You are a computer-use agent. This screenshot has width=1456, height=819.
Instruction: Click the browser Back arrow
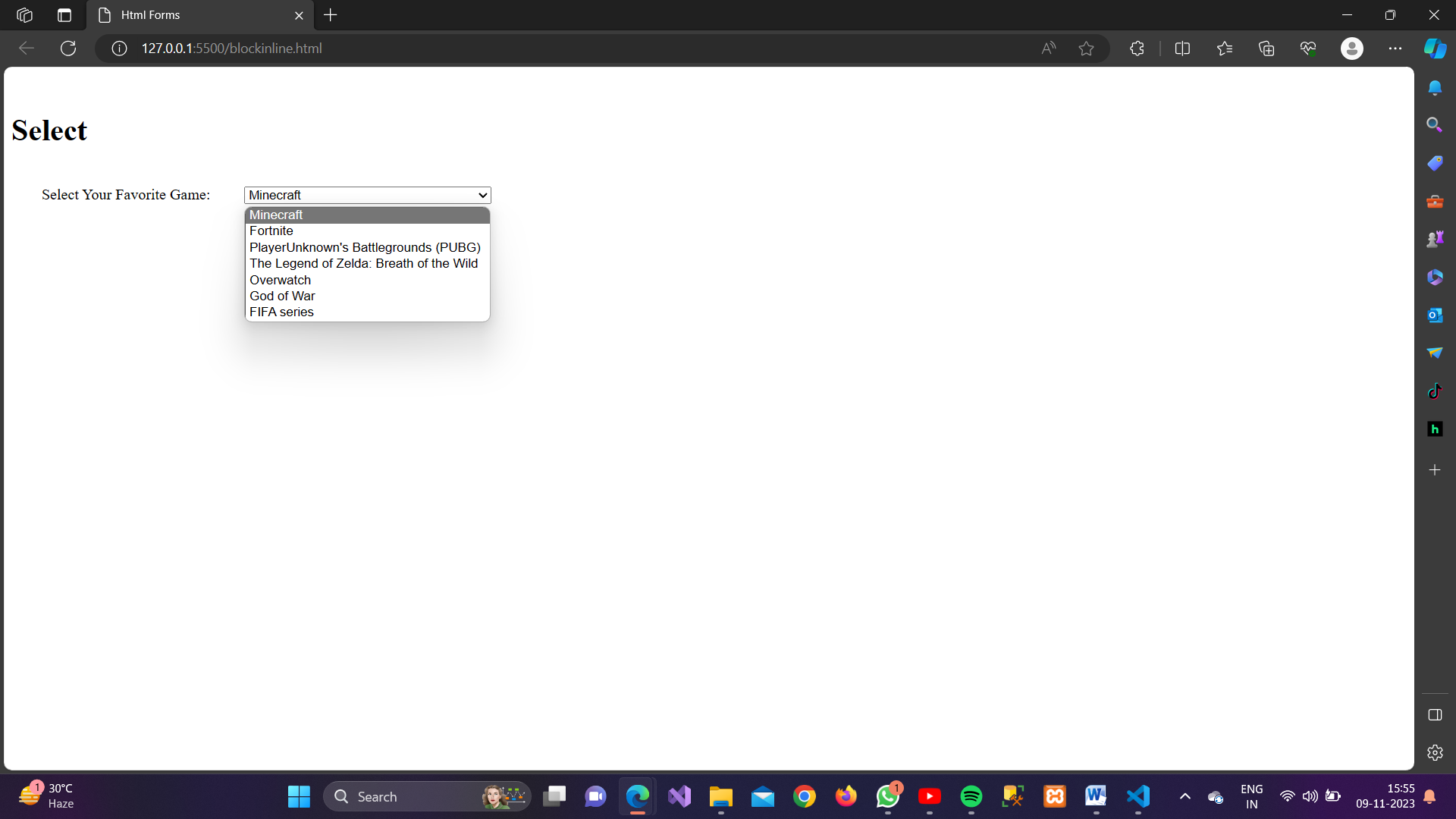[27, 49]
